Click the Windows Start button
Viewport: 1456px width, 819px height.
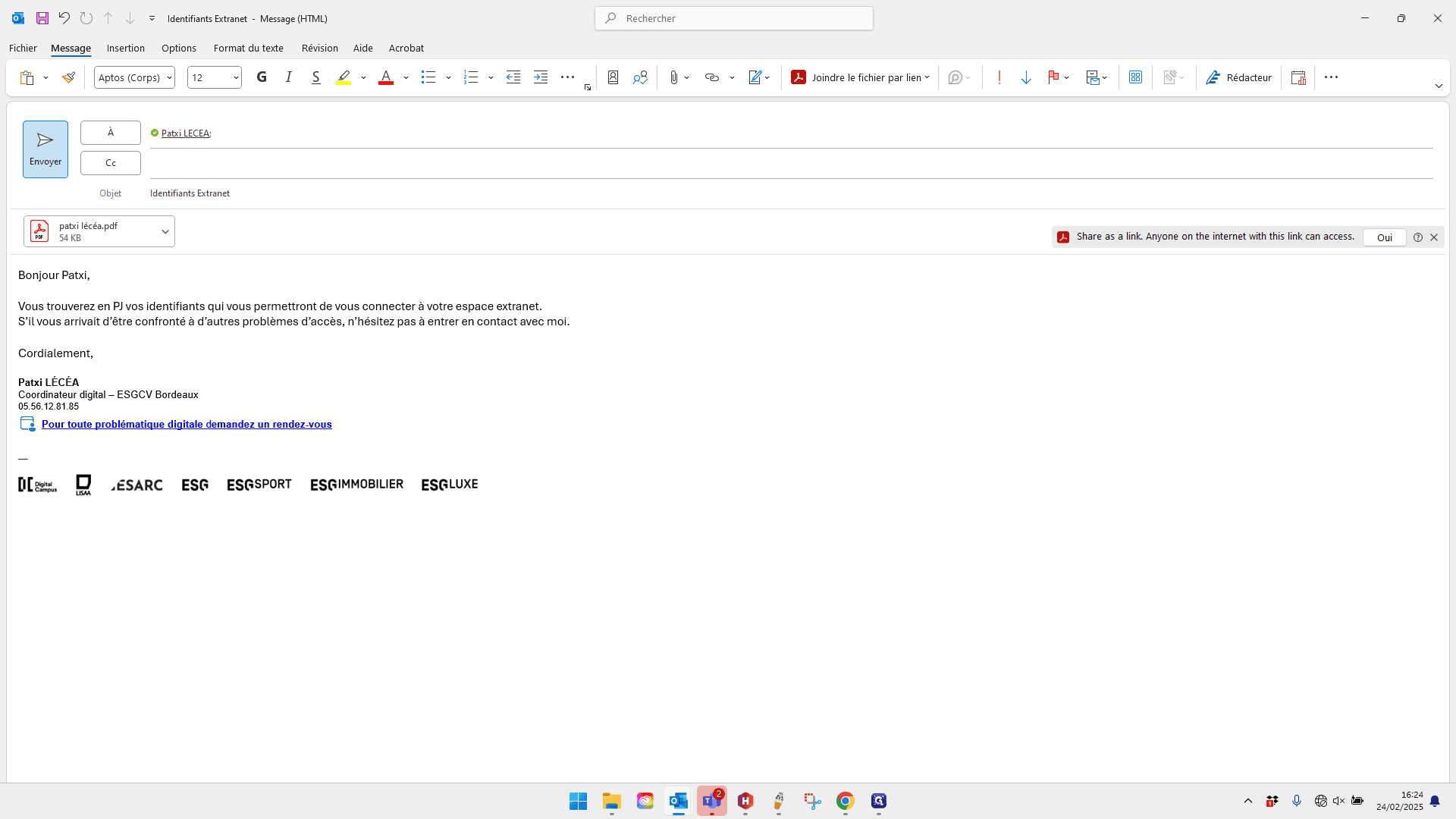pos(579,801)
